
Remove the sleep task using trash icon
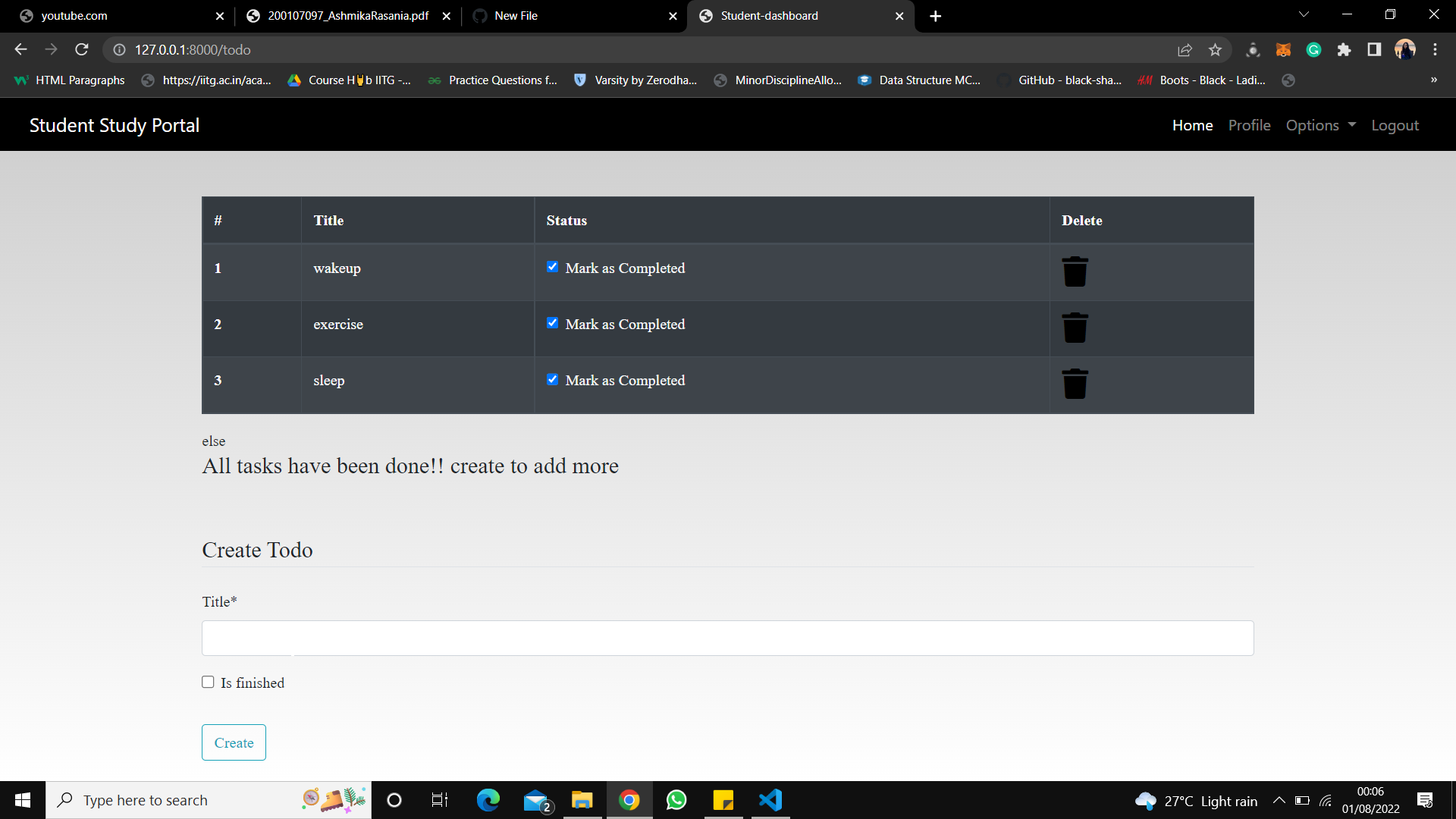(1075, 383)
